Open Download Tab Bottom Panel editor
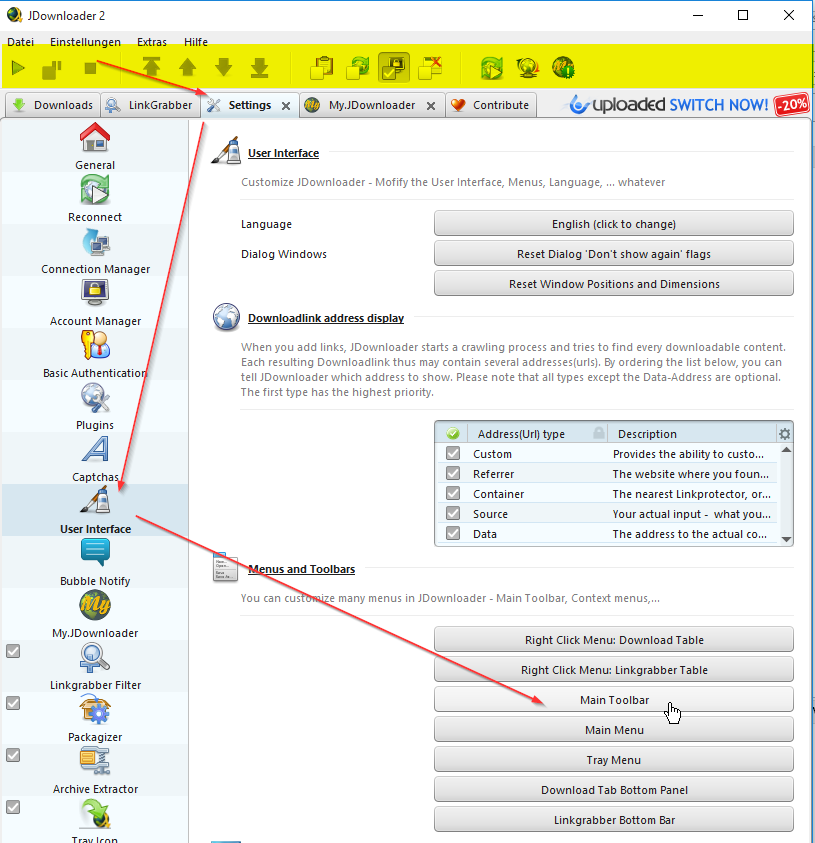 point(614,790)
